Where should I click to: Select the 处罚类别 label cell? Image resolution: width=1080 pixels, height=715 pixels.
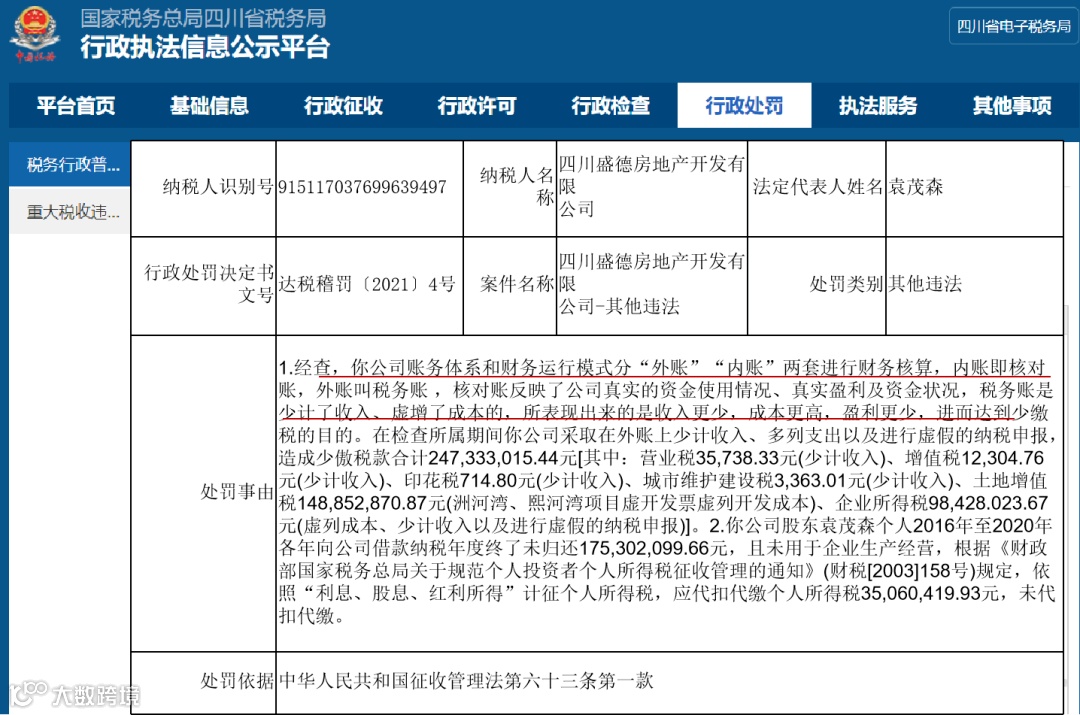click(818, 286)
